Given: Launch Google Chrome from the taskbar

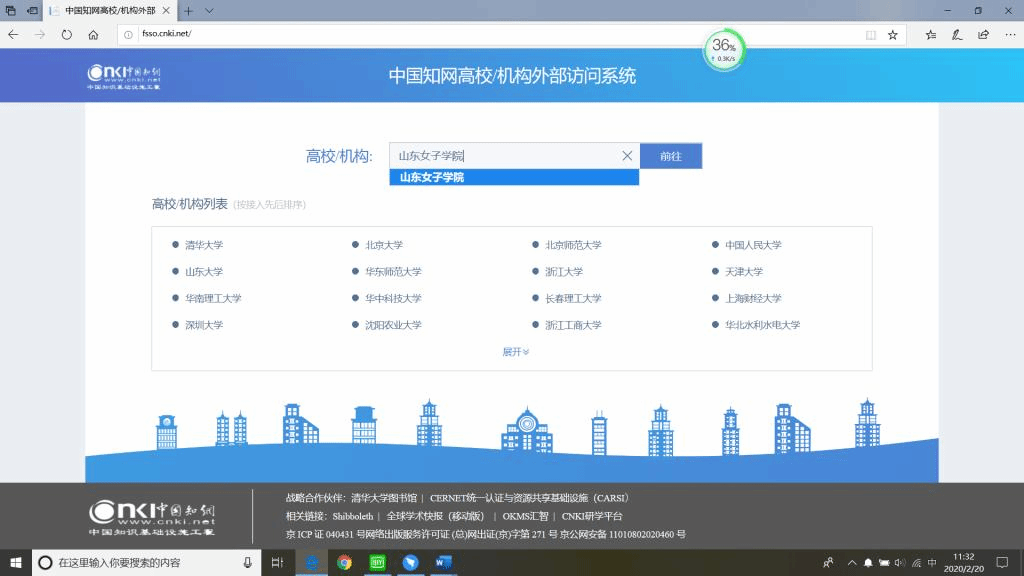Looking at the screenshot, I should pyautogui.click(x=344, y=563).
